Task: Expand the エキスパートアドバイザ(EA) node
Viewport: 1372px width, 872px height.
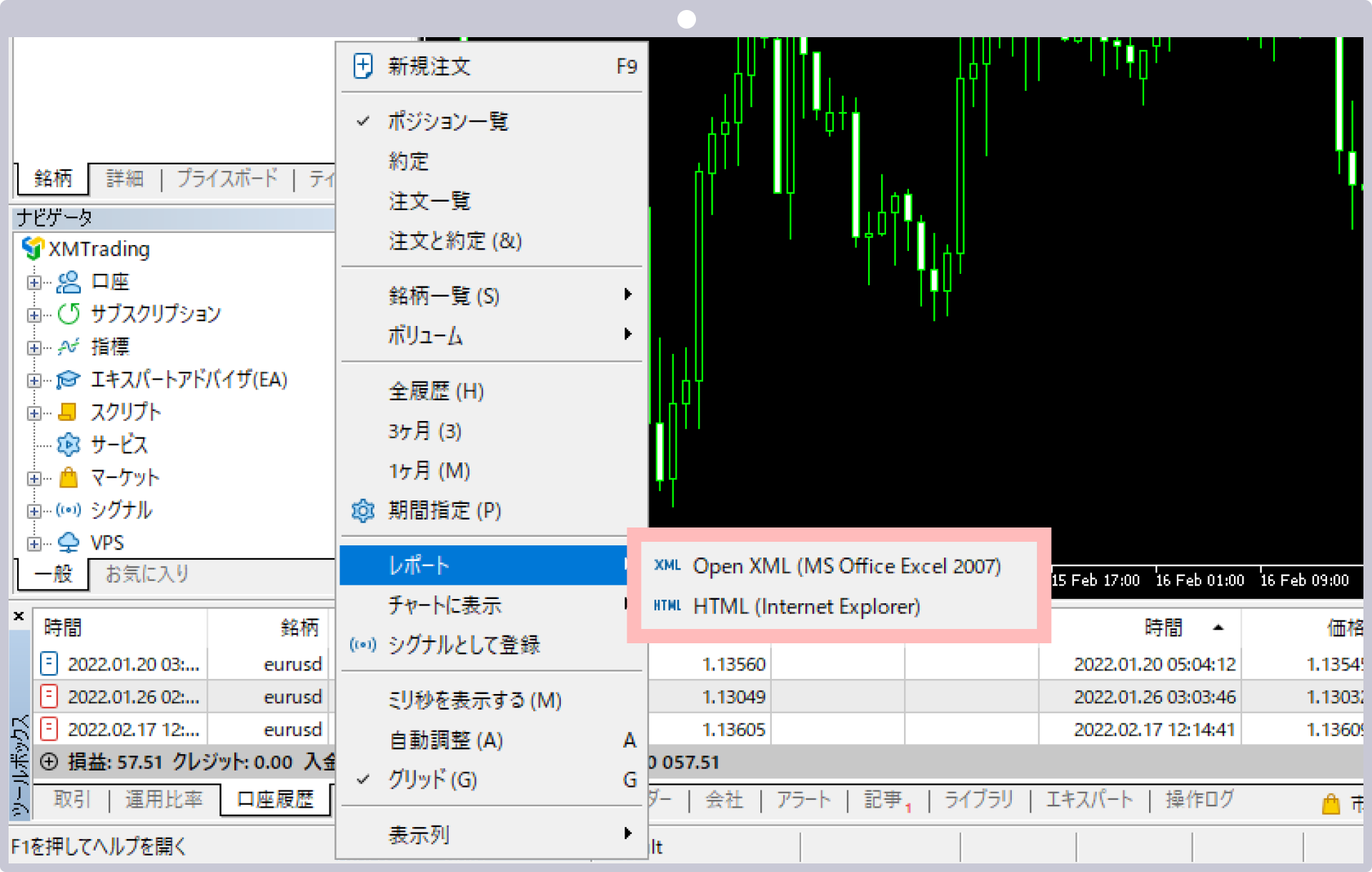Action: click(34, 380)
